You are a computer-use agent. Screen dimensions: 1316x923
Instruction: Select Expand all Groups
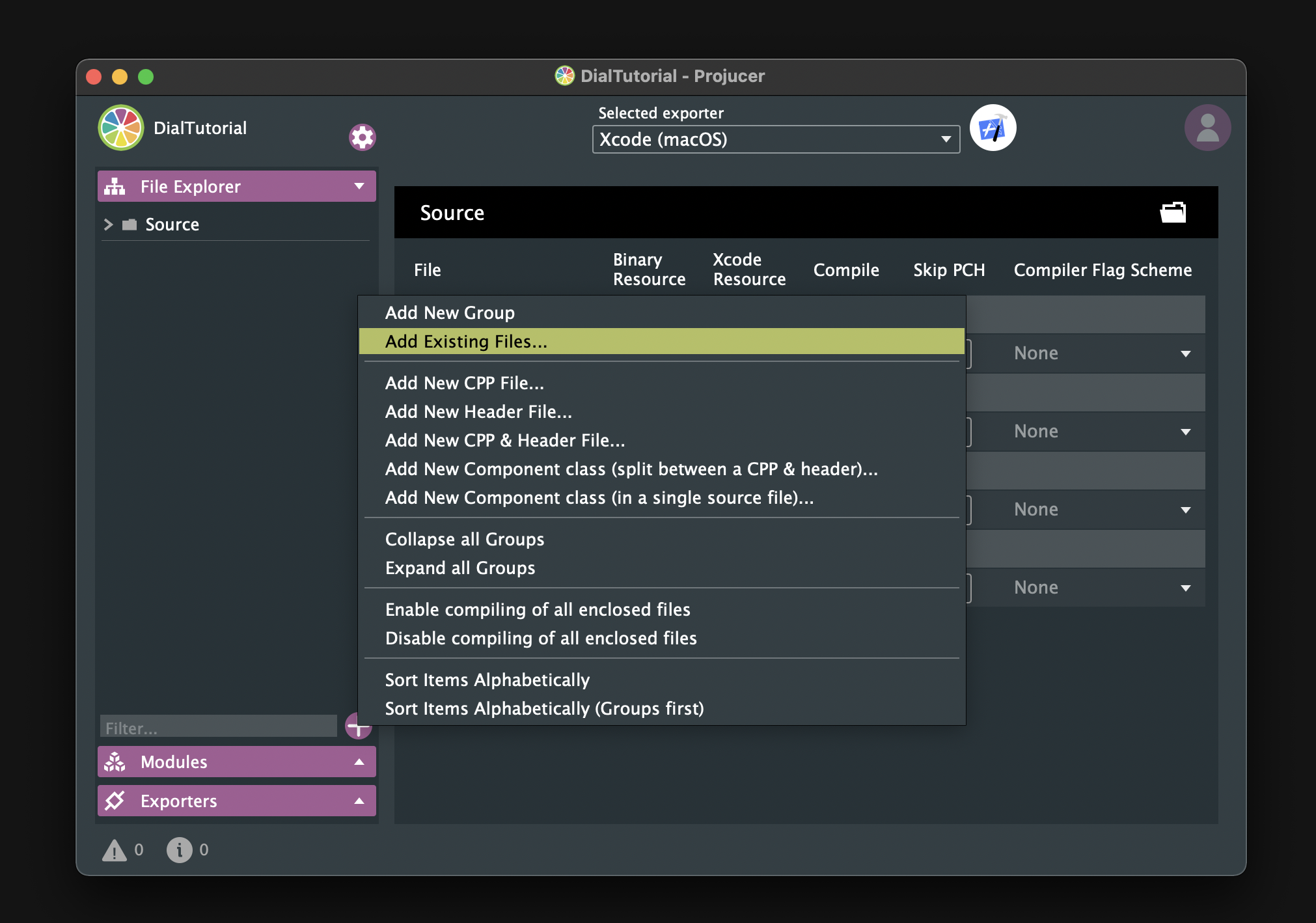coord(662,568)
